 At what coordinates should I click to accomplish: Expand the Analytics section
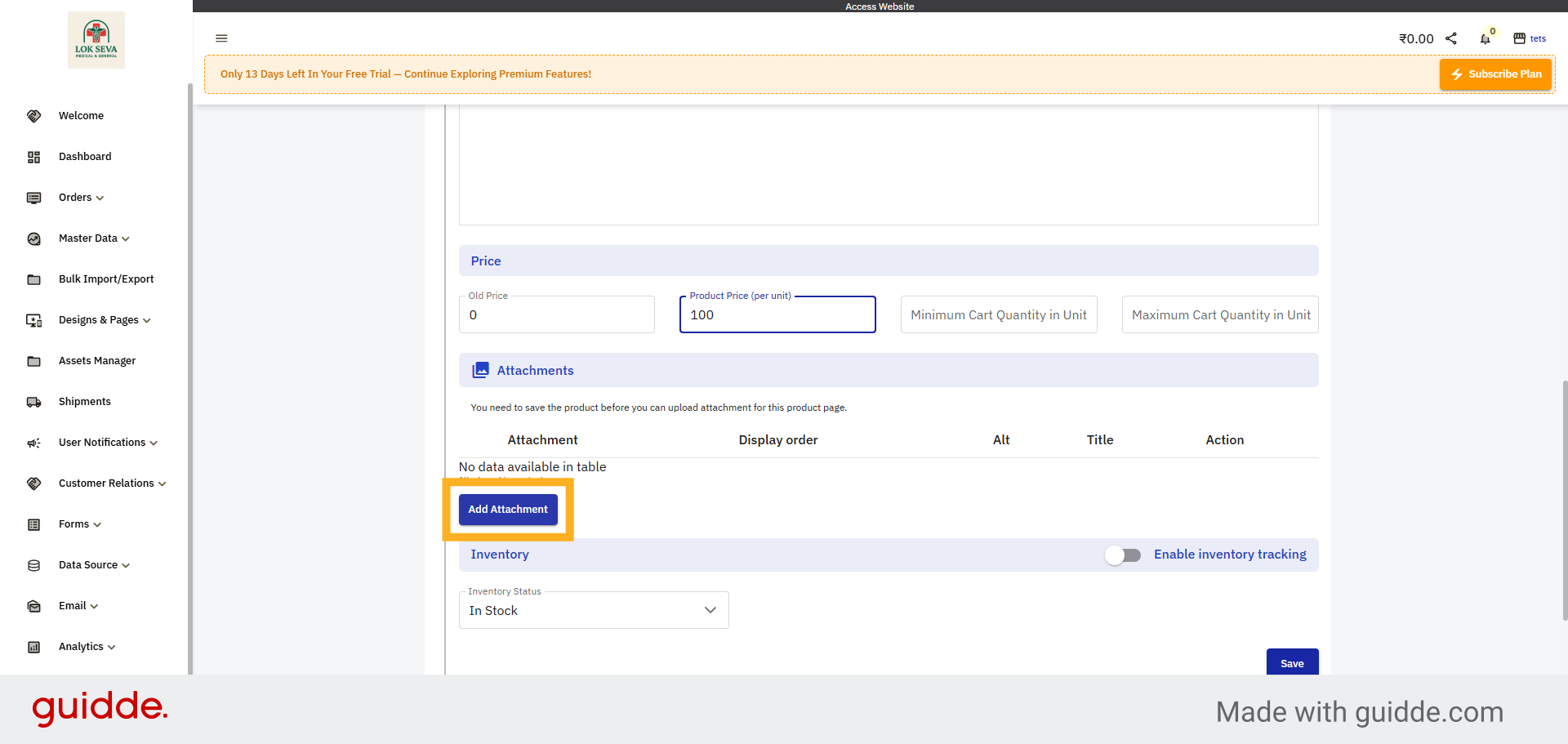click(82, 647)
